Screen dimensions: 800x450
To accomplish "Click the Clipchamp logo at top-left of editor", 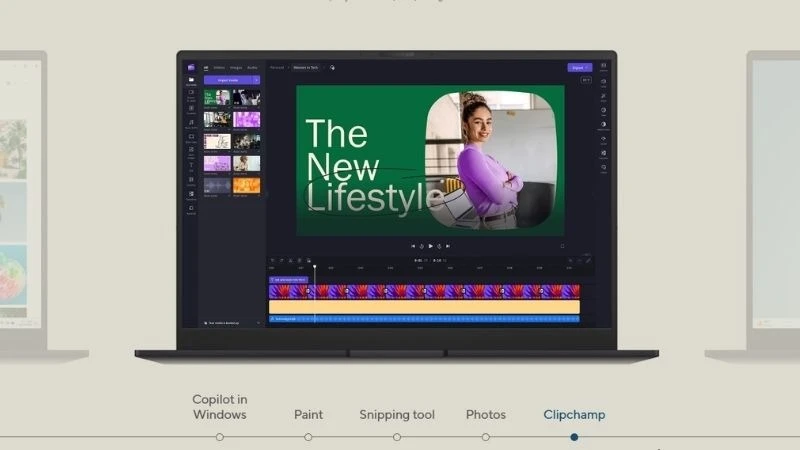I will click(x=191, y=67).
